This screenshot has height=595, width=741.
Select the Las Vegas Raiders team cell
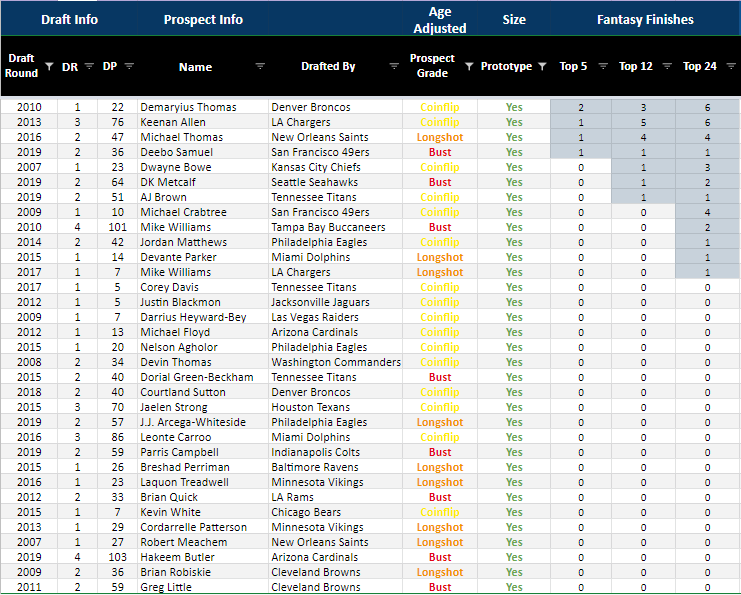coord(336,318)
